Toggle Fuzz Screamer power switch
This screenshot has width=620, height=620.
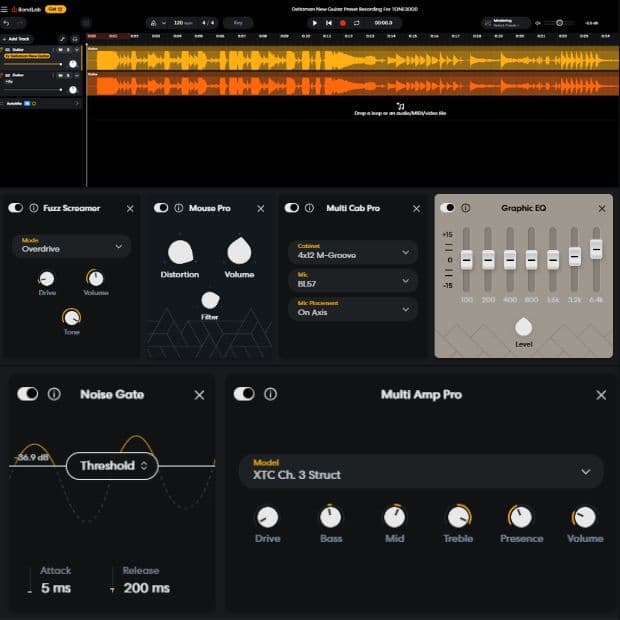15,208
